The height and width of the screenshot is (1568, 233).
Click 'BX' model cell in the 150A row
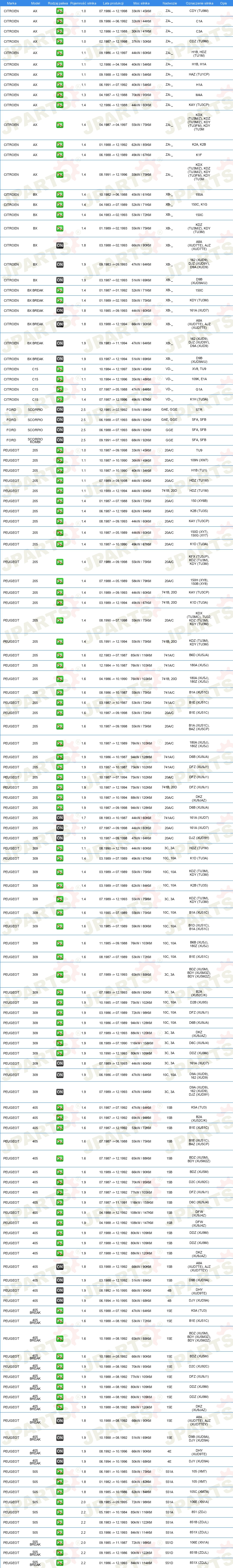pyautogui.click(x=35, y=195)
